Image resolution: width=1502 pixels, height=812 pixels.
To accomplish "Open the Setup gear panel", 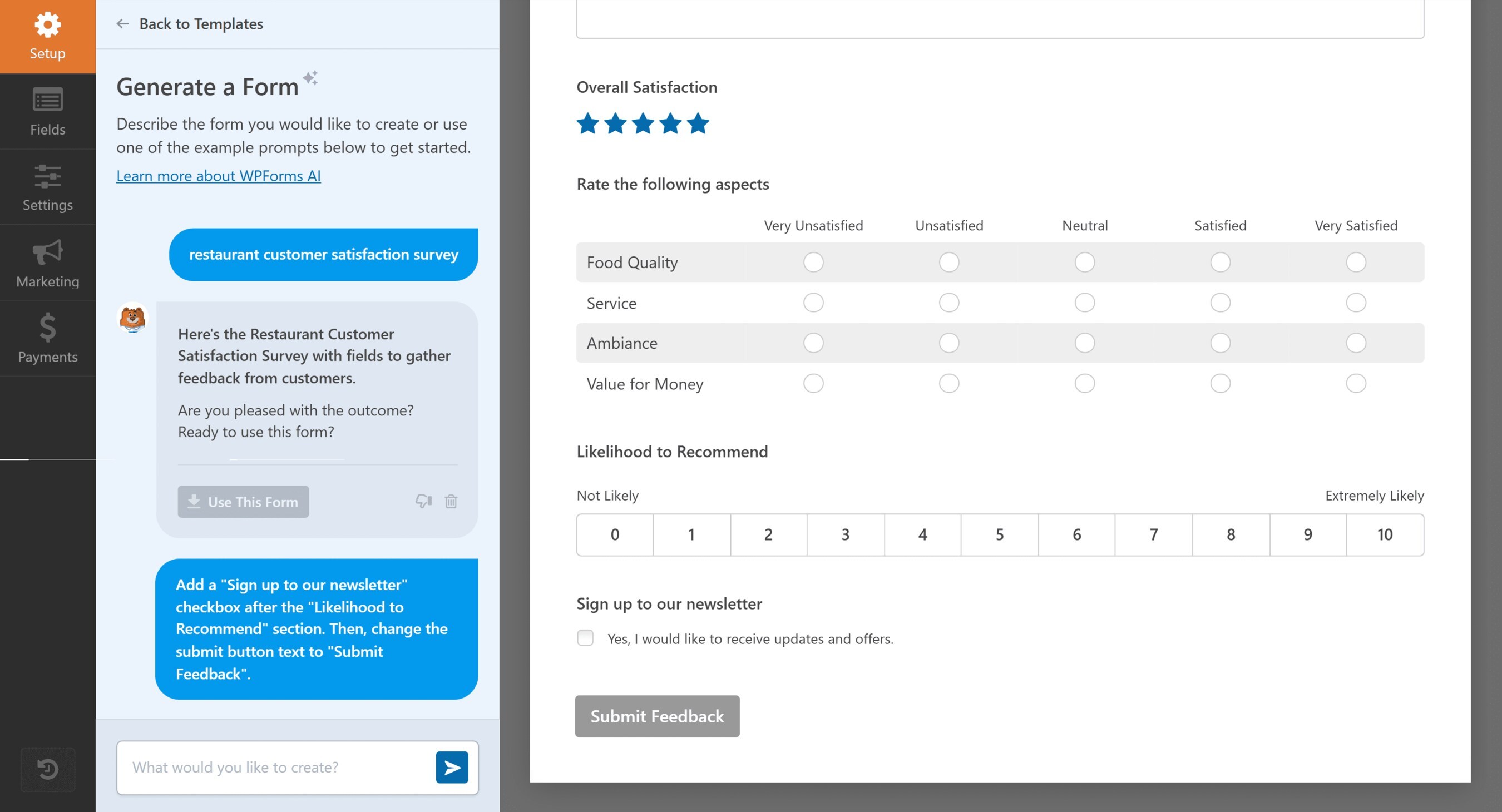I will click(x=47, y=36).
